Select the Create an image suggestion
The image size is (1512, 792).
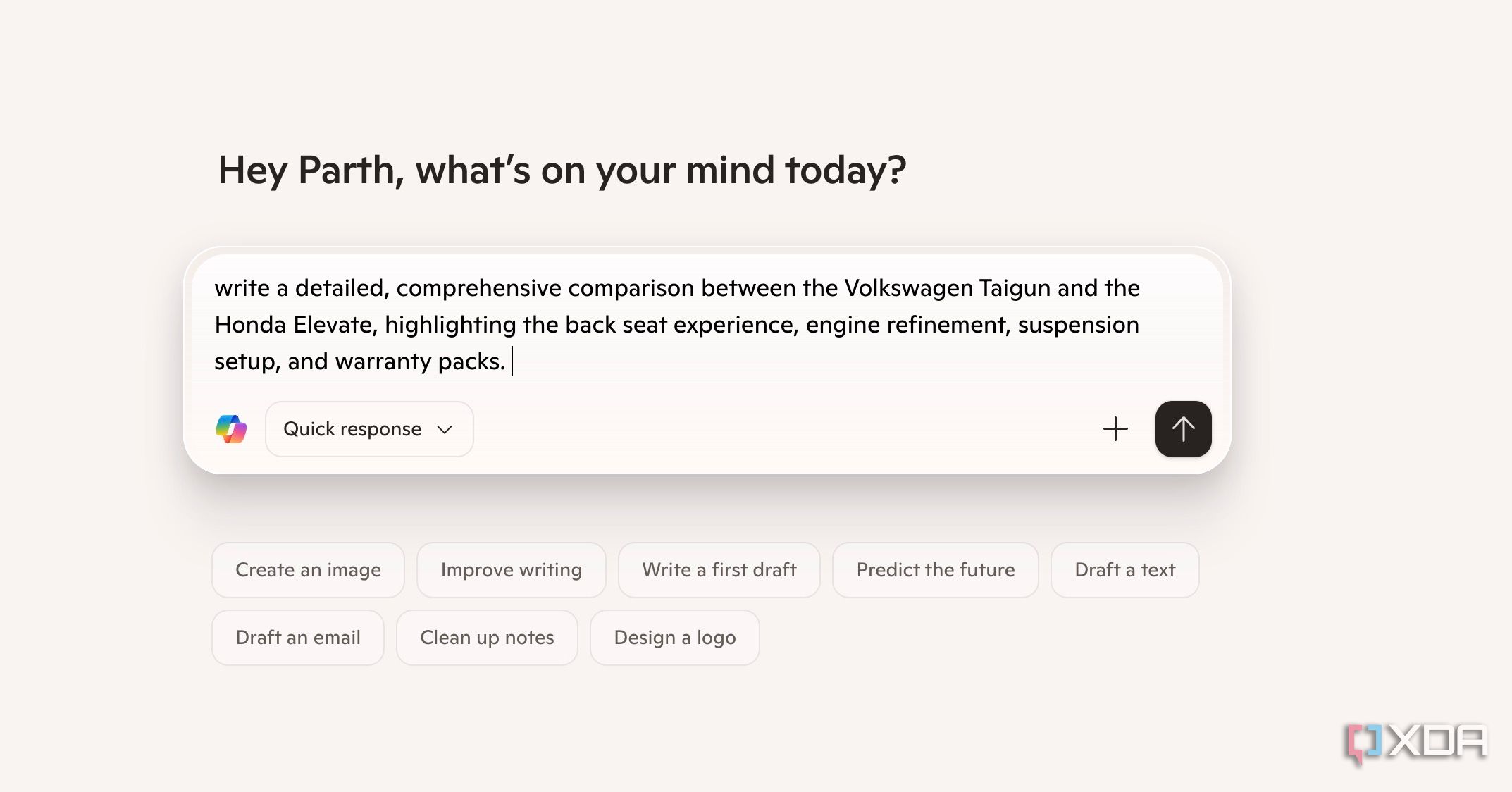pos(308,570)
